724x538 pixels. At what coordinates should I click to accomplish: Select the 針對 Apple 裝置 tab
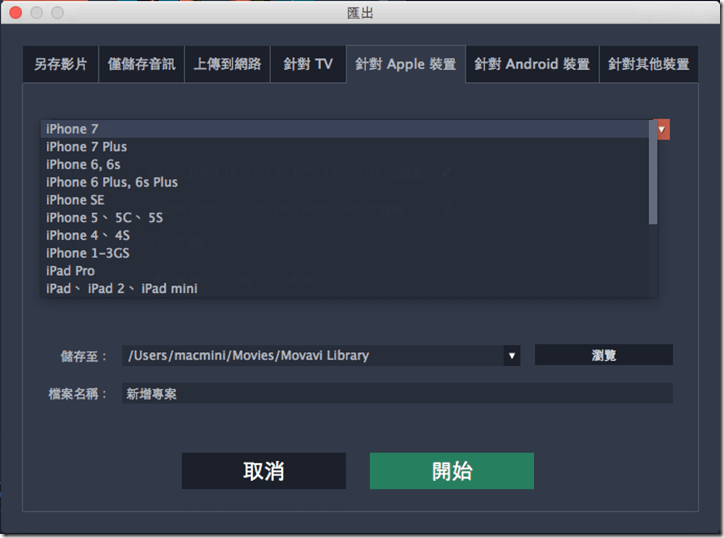406,64
